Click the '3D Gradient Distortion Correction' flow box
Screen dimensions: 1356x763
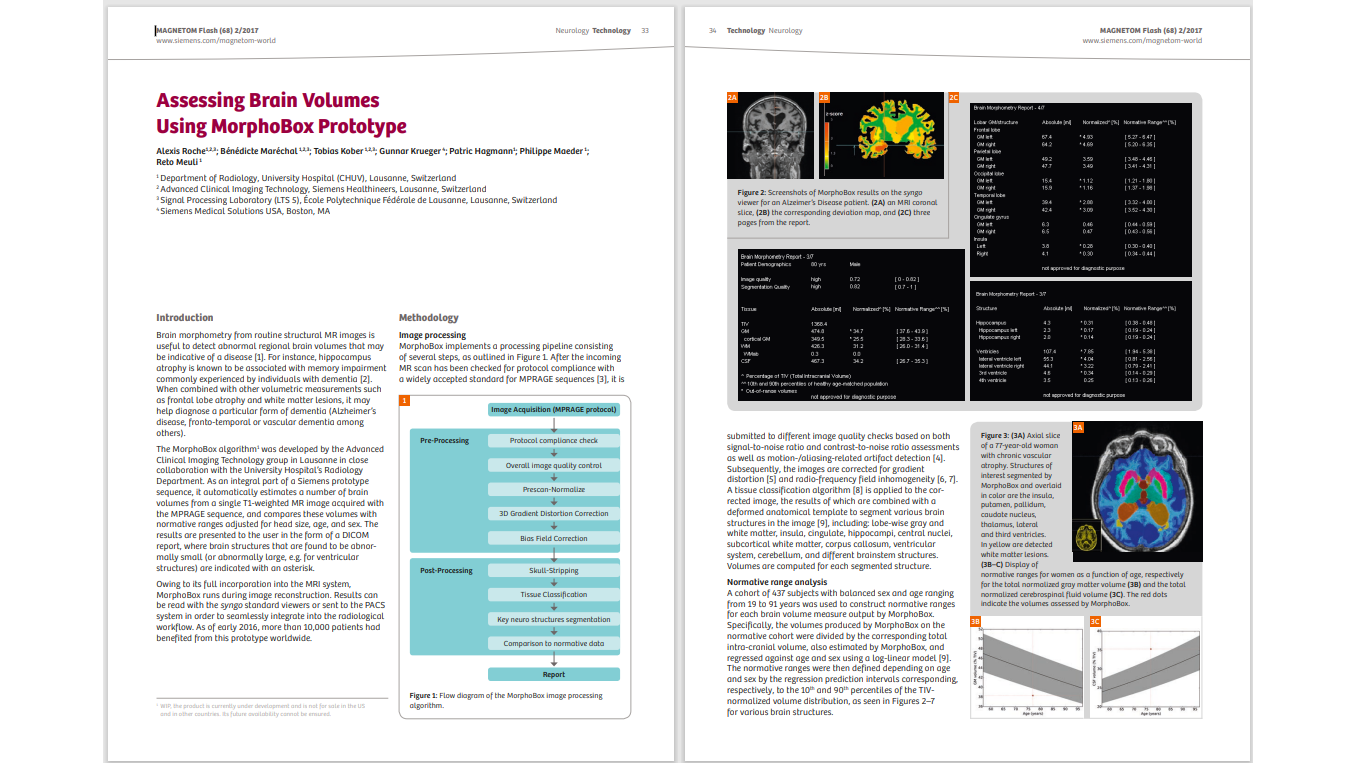pos(554,513)
